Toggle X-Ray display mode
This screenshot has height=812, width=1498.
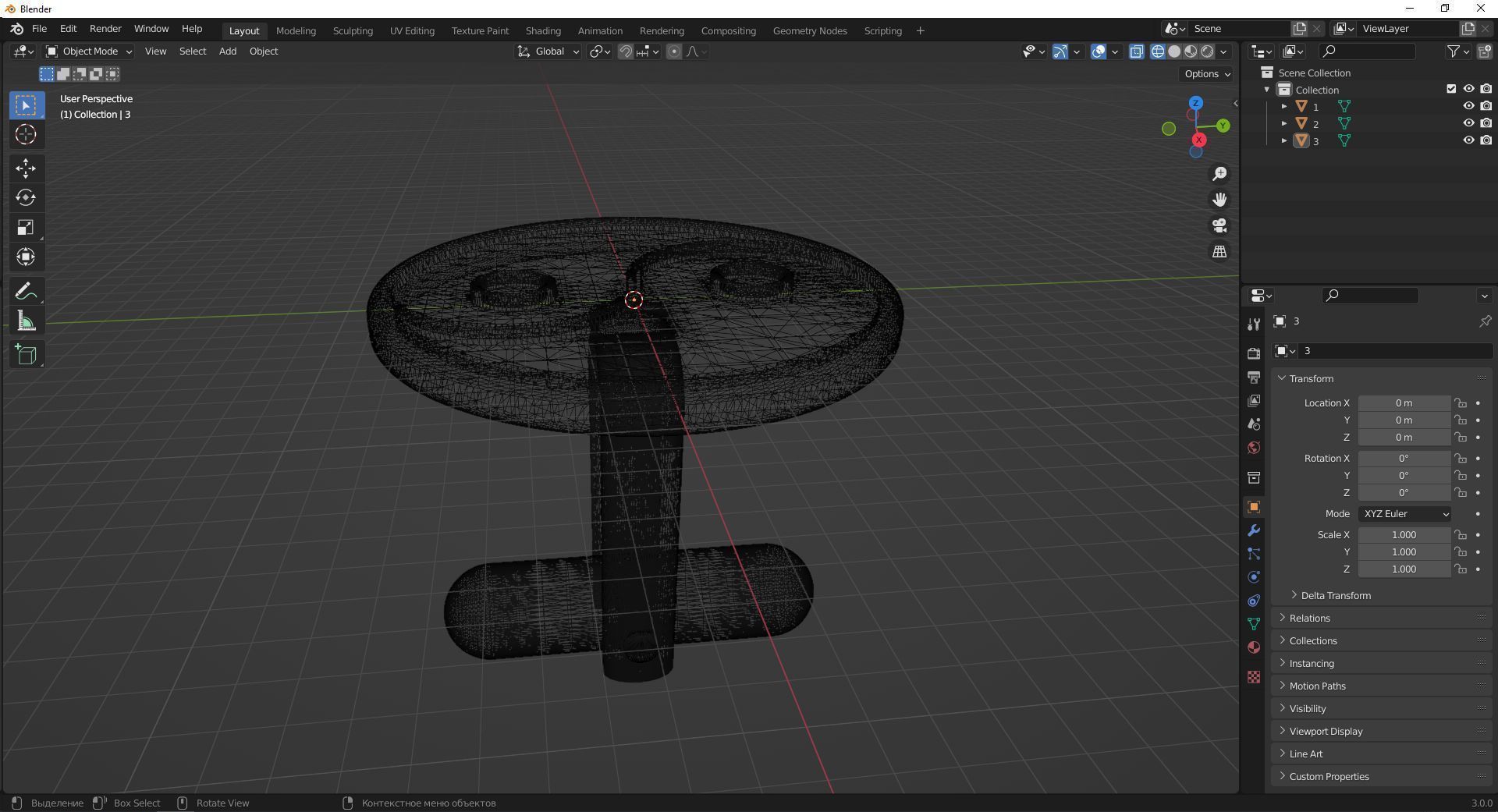1137,51
